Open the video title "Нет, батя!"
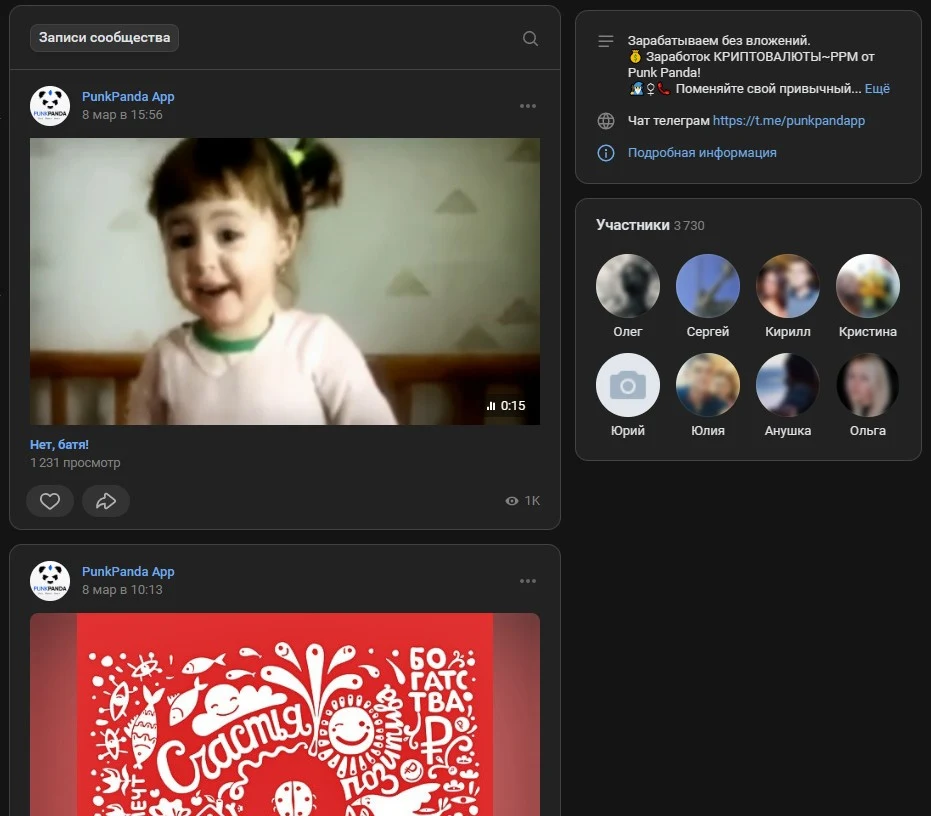This screenshot has width=931, height=816. click(x=59, y=444)
